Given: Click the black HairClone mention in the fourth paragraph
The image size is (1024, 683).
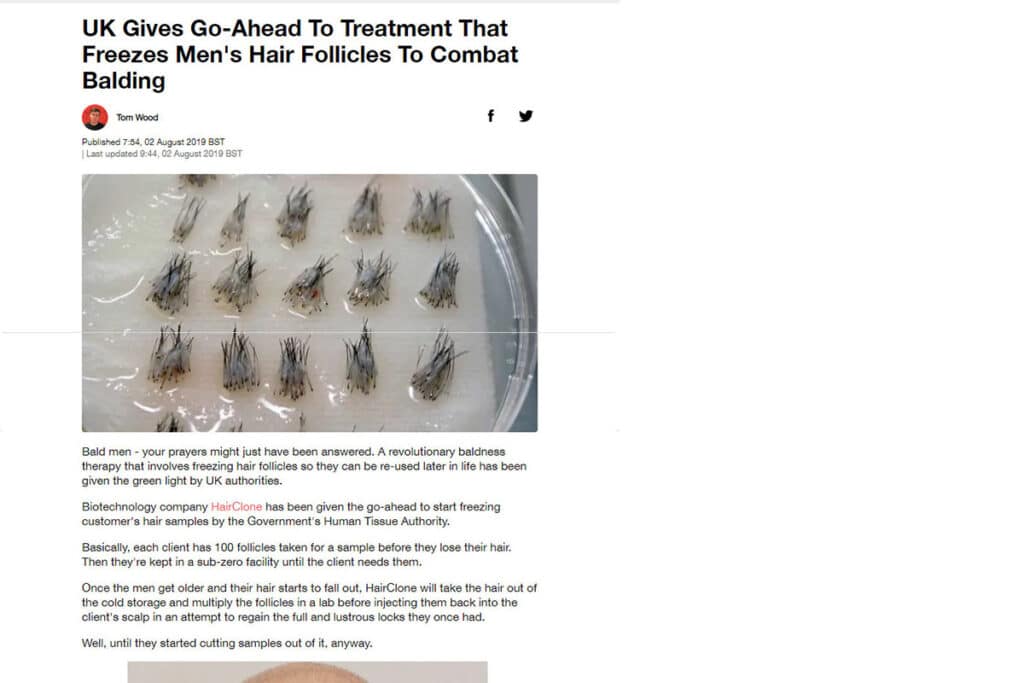Looking at the screenshot, I should coord(391,588).
